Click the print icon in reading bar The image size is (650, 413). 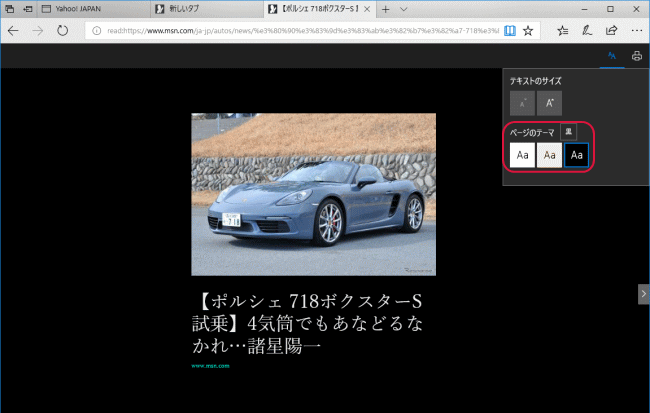pyautogui.click(x=637, y=56)
